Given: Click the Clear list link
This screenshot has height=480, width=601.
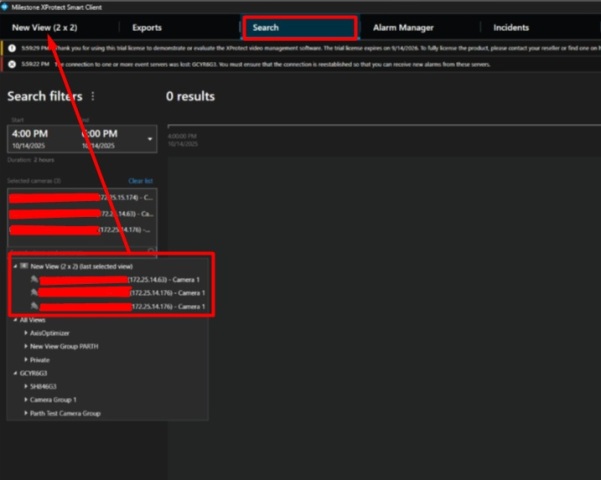Looking at the screenshot, I should click(140, 181).
